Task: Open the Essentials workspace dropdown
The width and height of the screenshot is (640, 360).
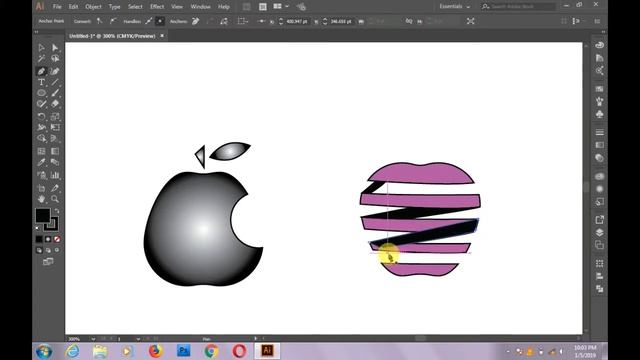Action: (455, 7)
